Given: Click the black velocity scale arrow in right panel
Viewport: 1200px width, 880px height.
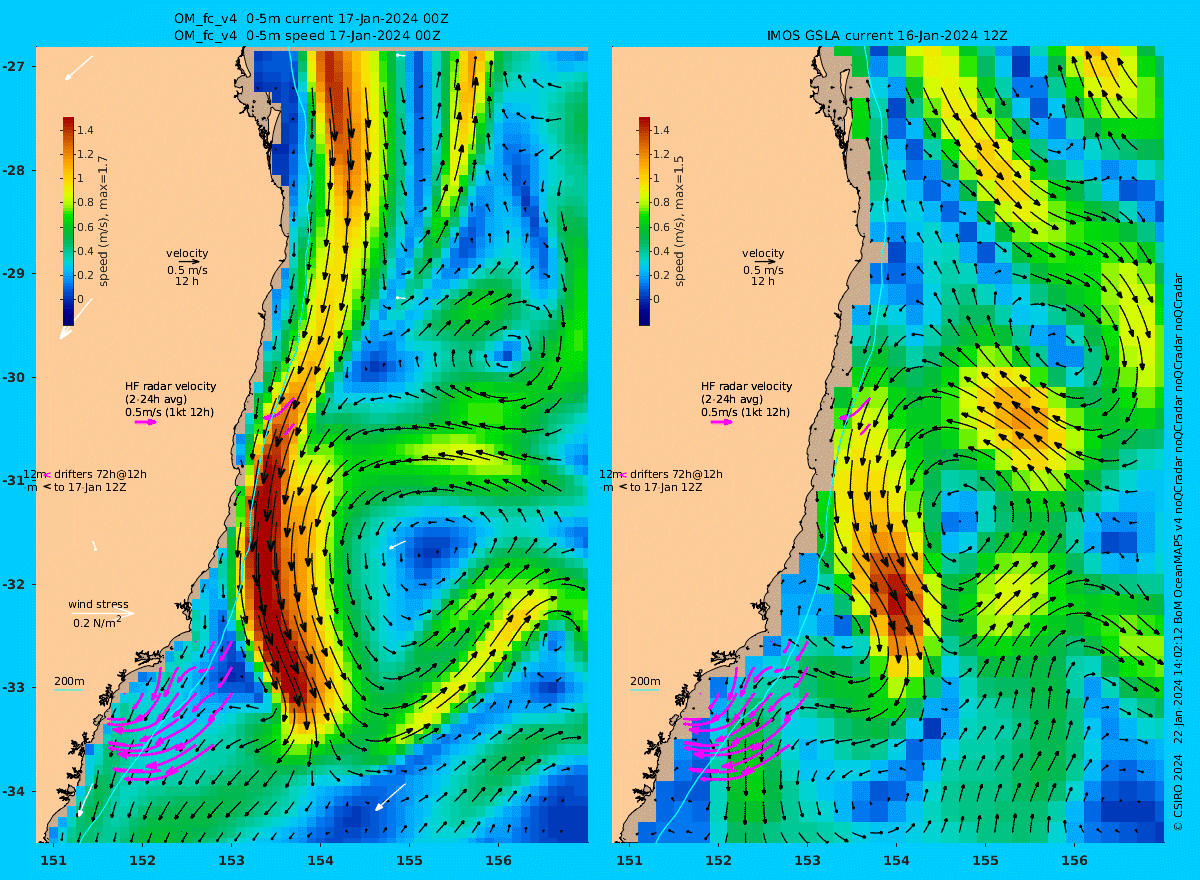Looking at the screenshot, I should tap(765, 262).
